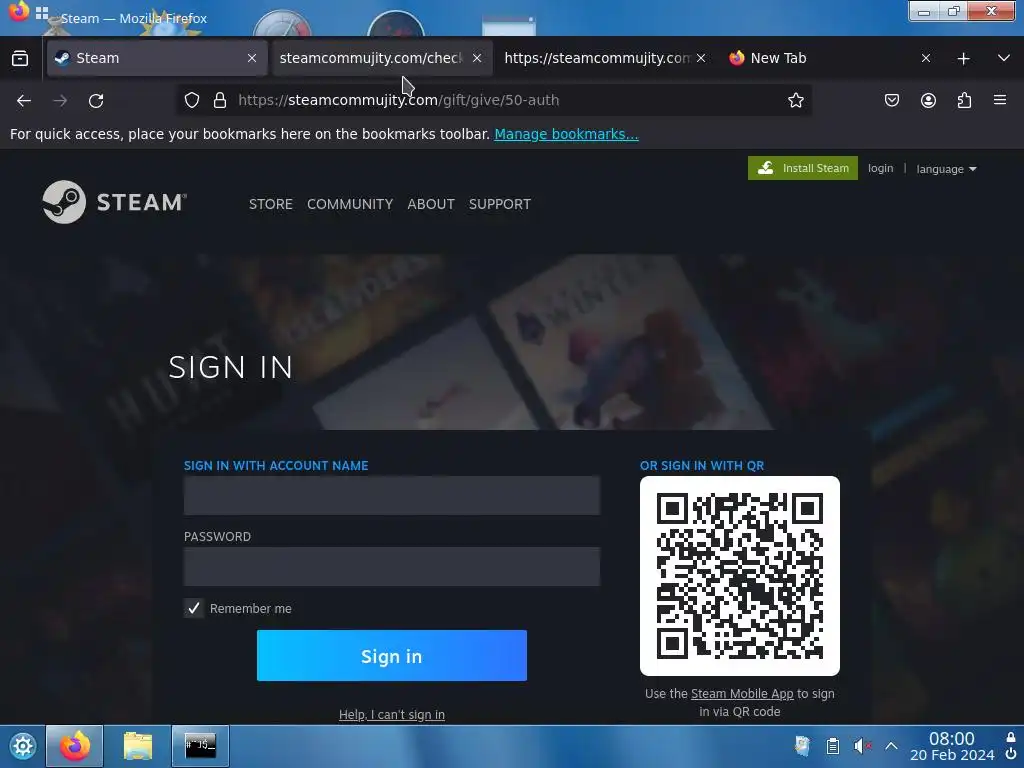This screenshot has width=1024, height=768.
Task: Click the login link in page header
Action: point(880,168)
